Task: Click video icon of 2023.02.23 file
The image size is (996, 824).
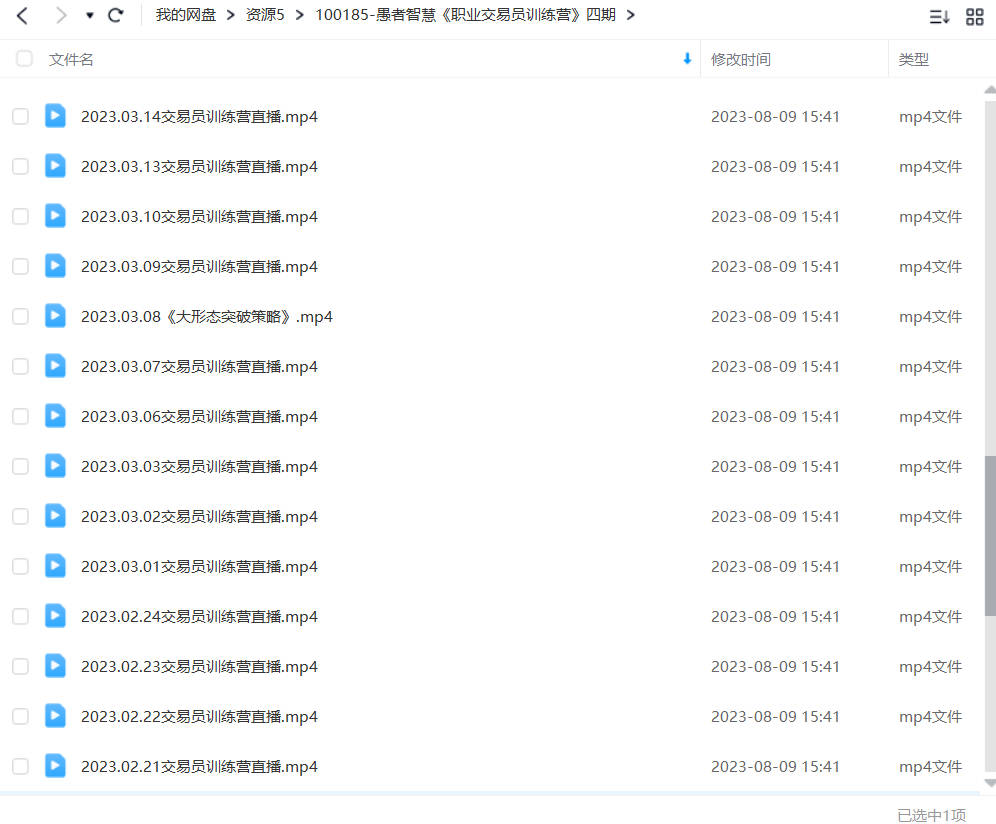Action: [55, 665]
